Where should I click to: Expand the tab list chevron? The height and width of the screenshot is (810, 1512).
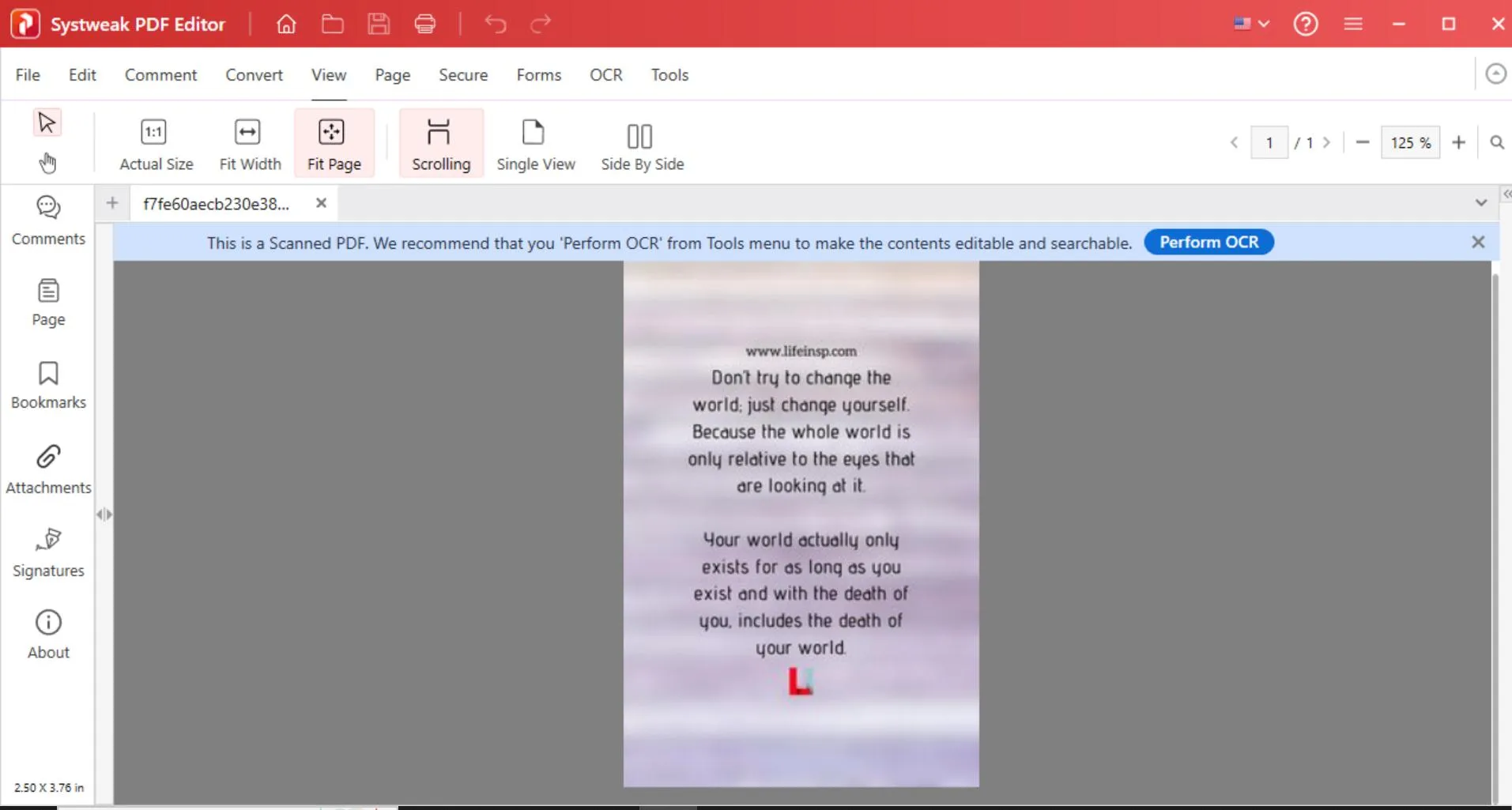tap(1482, 202)
